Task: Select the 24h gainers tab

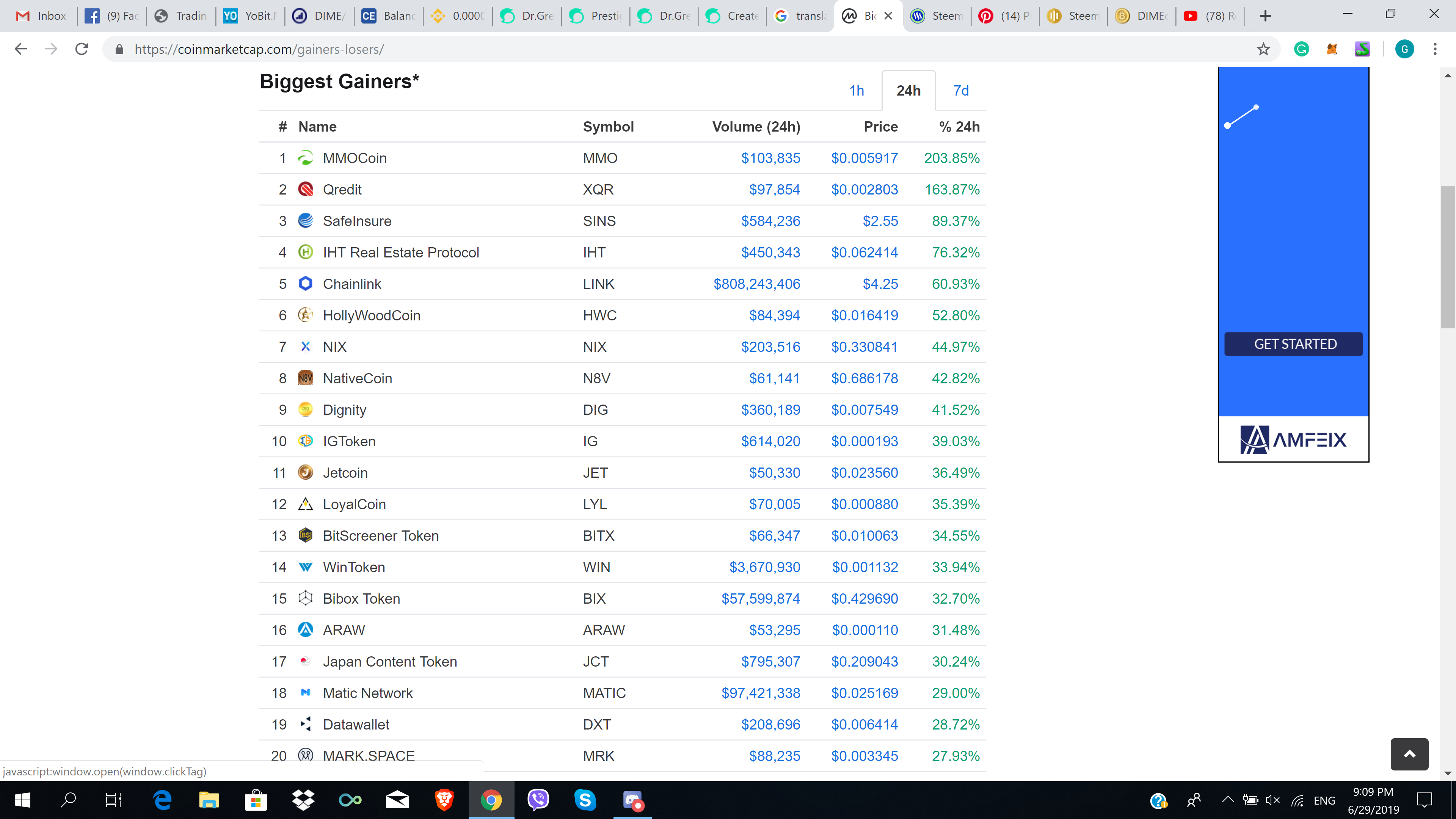Action: 908,91
